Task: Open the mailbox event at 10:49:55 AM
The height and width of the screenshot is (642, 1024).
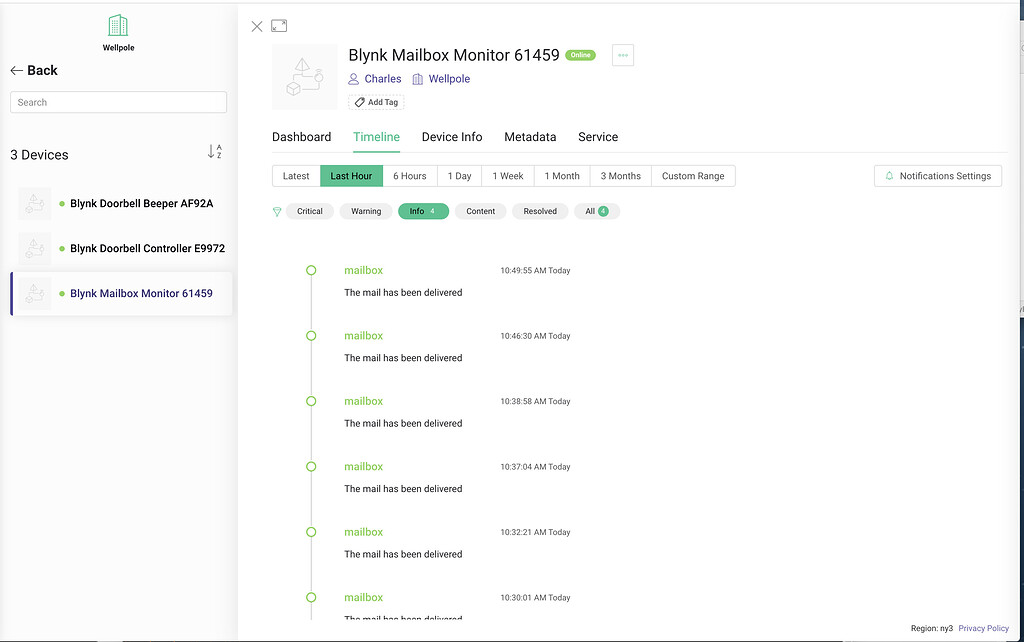Action: 364,270
